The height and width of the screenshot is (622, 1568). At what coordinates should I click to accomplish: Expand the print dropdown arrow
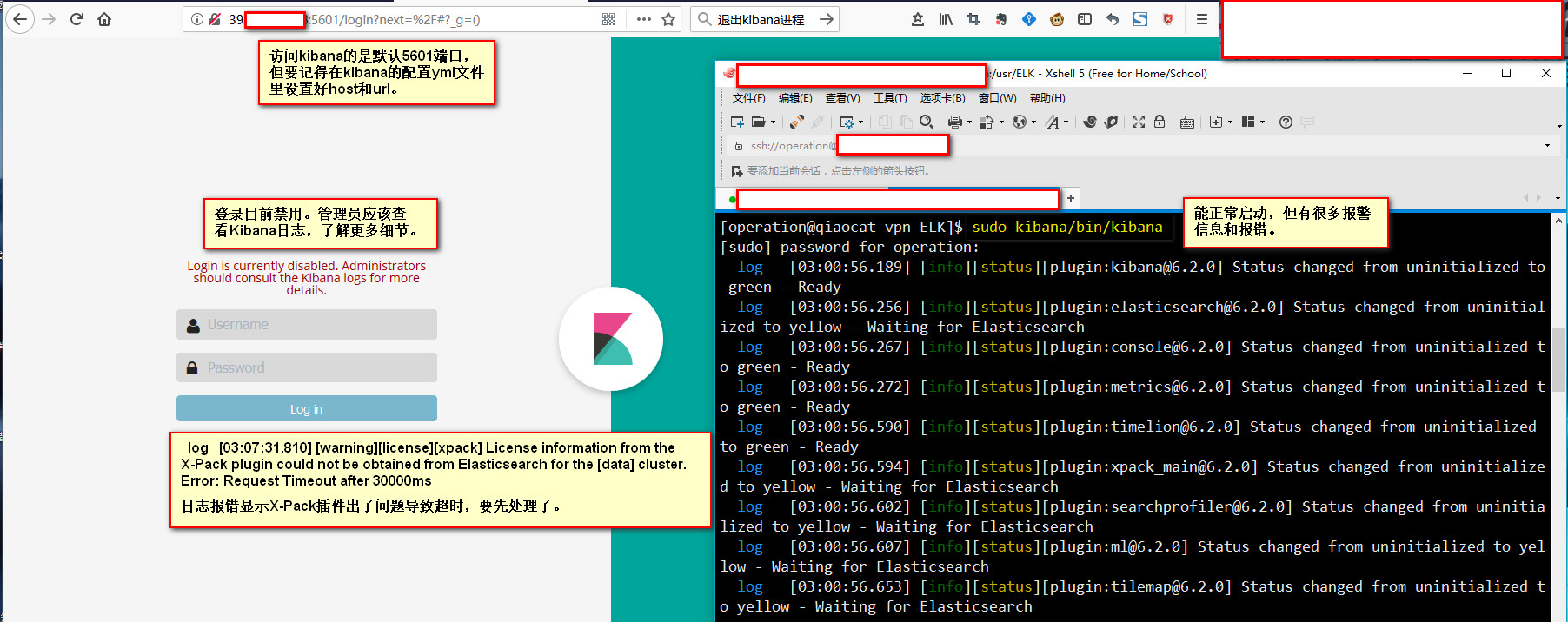coord(969,122)
